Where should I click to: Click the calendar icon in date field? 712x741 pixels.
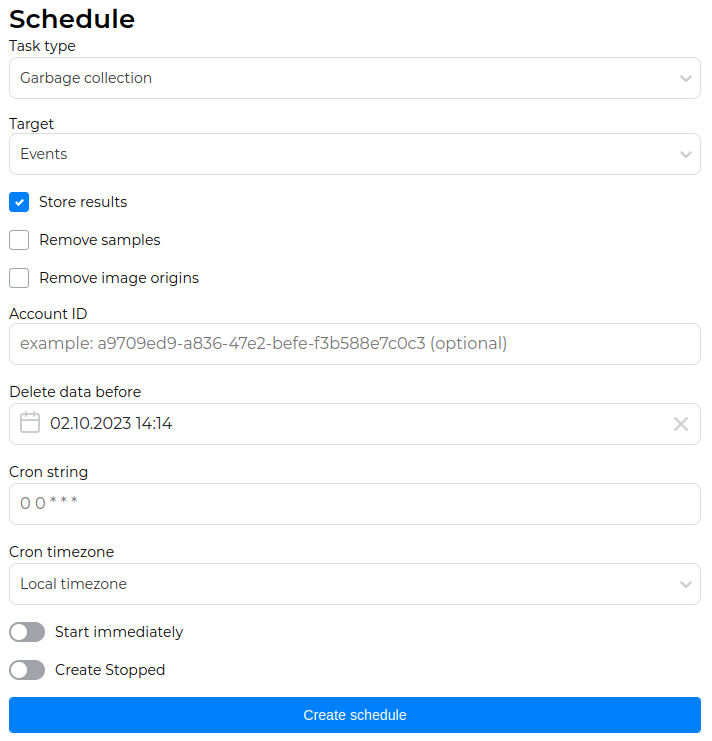(x=30, y=423)
